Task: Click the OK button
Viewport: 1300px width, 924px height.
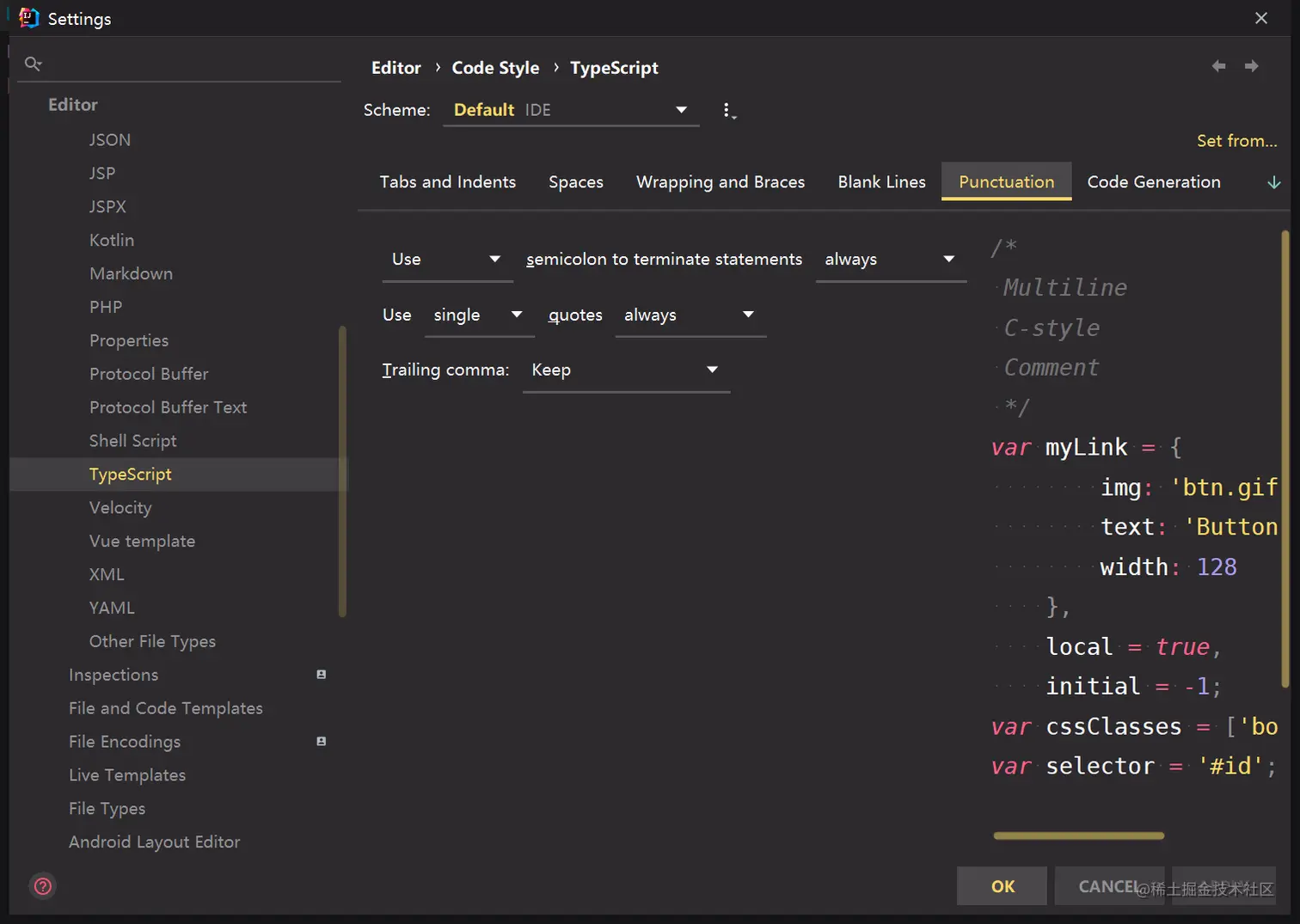Action: (1002, 886)
